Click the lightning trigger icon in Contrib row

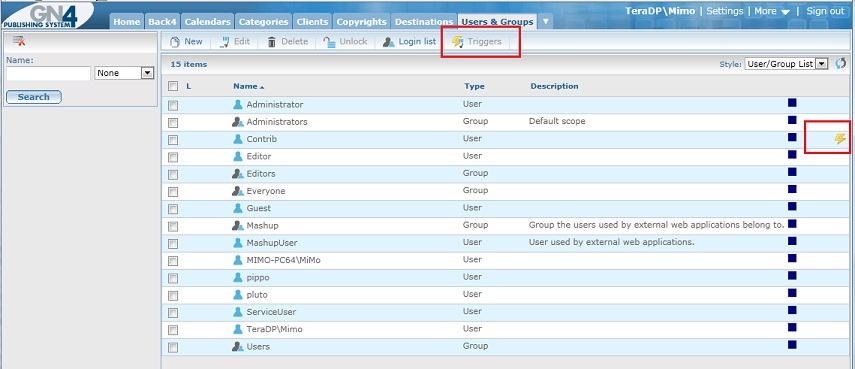tap(840, 138)
